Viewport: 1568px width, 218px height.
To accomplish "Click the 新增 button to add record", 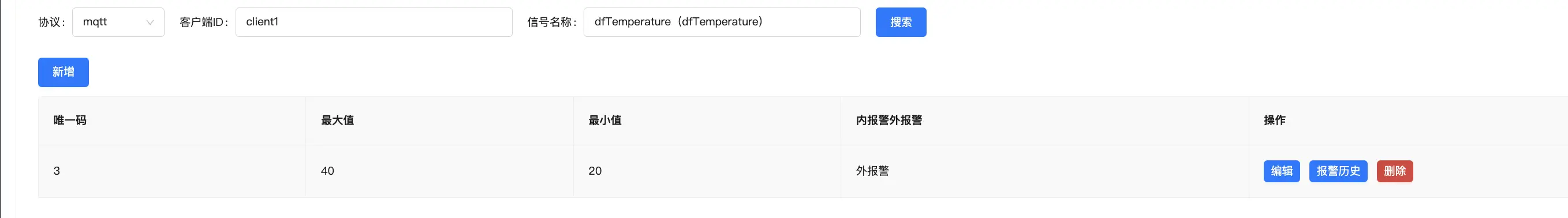I will click(x=64, y=72).
